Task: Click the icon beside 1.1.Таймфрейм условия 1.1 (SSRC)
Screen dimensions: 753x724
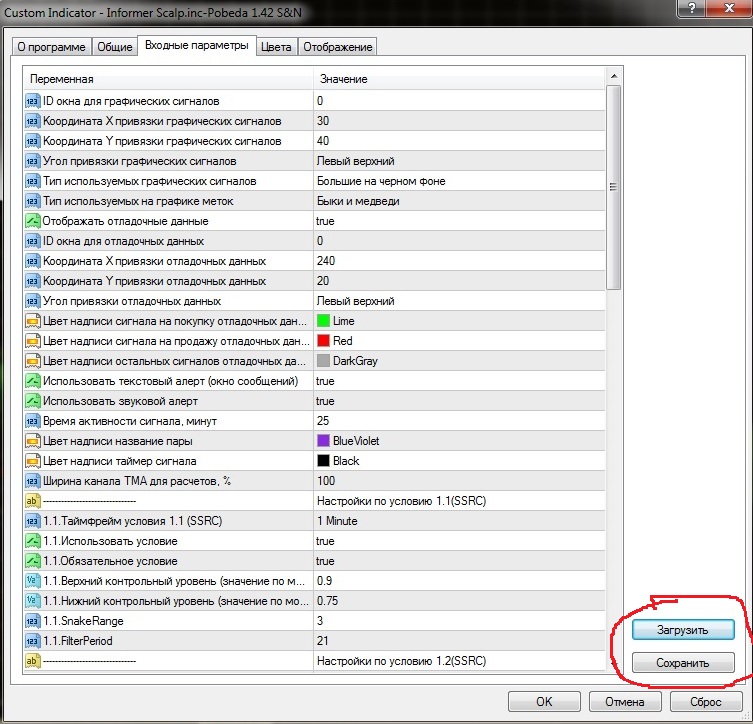Action: tap(32, 521)
